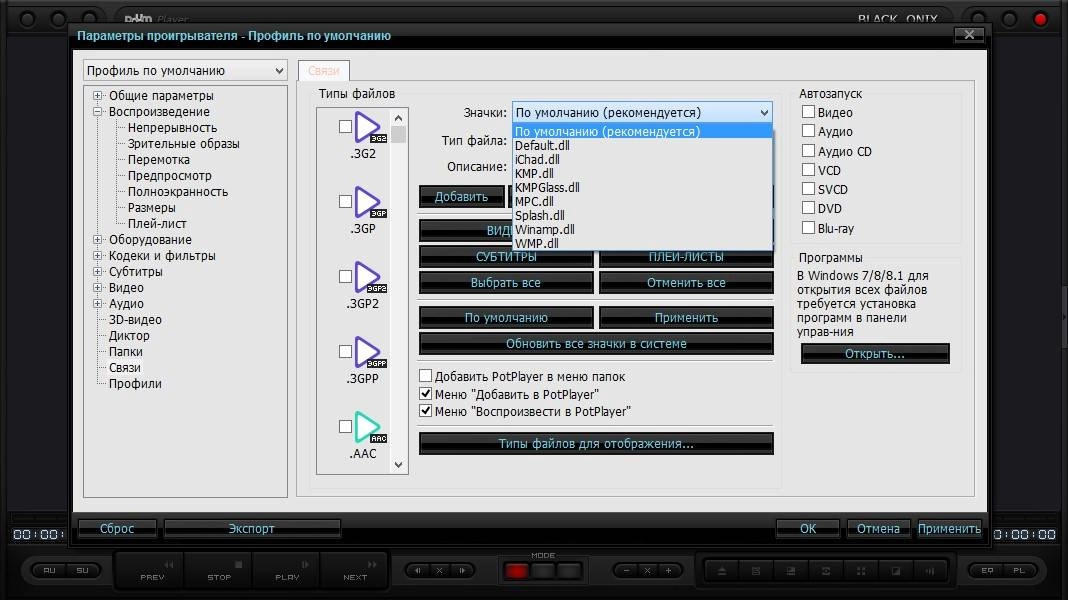This screenshot has width=1068, height=600.
Task: Select Splash.dll from icons list
Action: 642,215
